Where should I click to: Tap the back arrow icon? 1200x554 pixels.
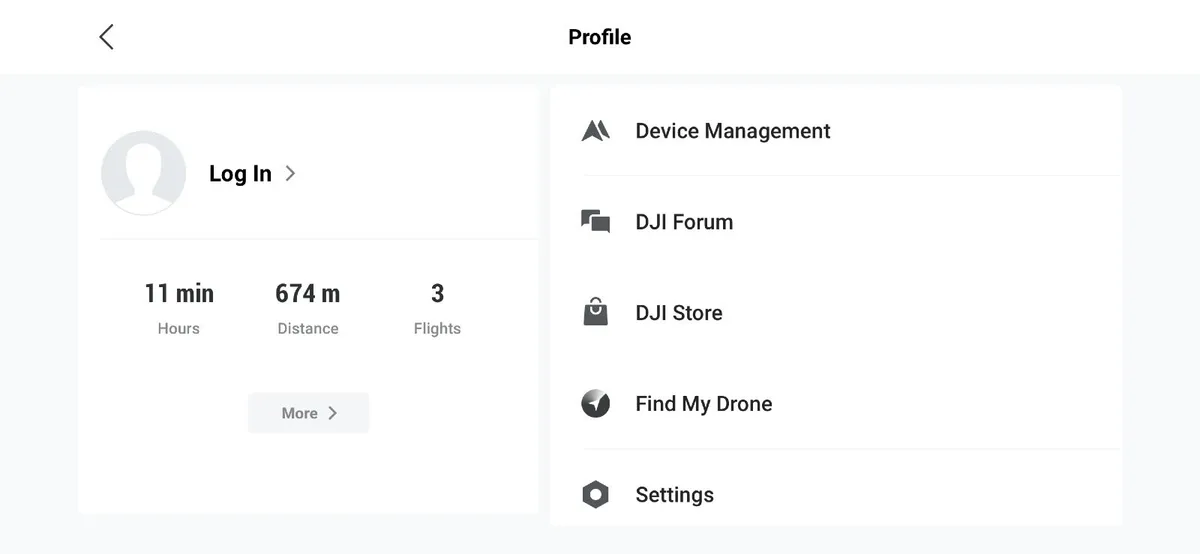tap(106, 37)
